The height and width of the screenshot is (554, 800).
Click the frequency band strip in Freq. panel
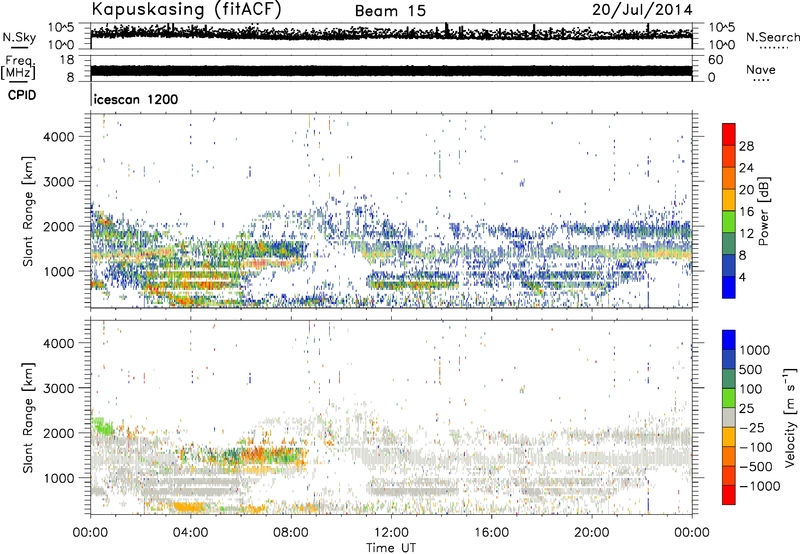tap(391, 70)
